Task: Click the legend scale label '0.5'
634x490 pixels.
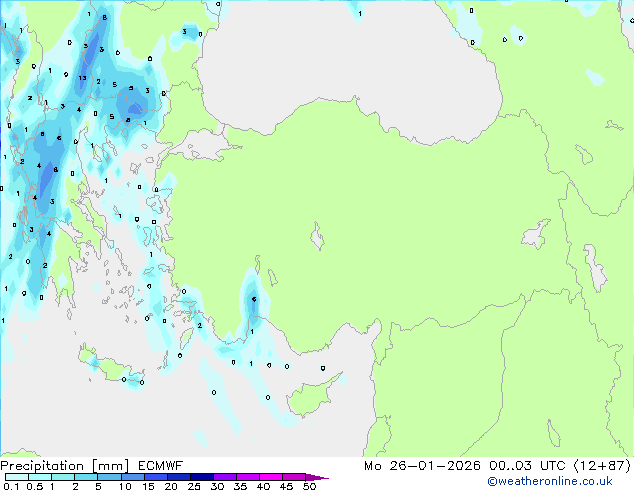Action: 34,486
